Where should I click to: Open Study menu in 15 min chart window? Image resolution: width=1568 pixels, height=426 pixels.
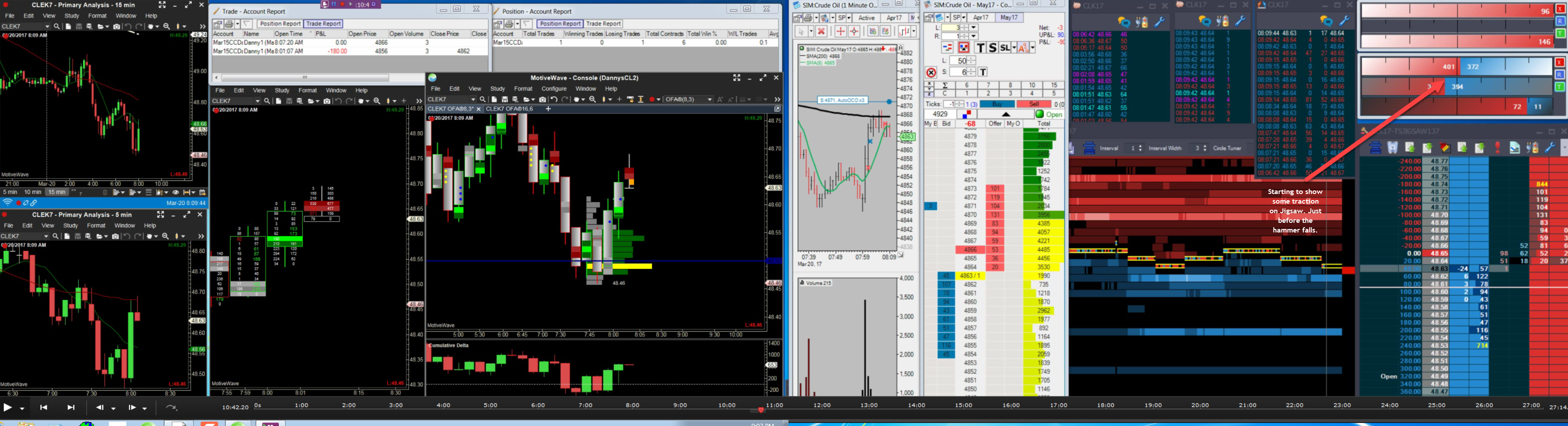pyautogui.click(x=72, y=16)
